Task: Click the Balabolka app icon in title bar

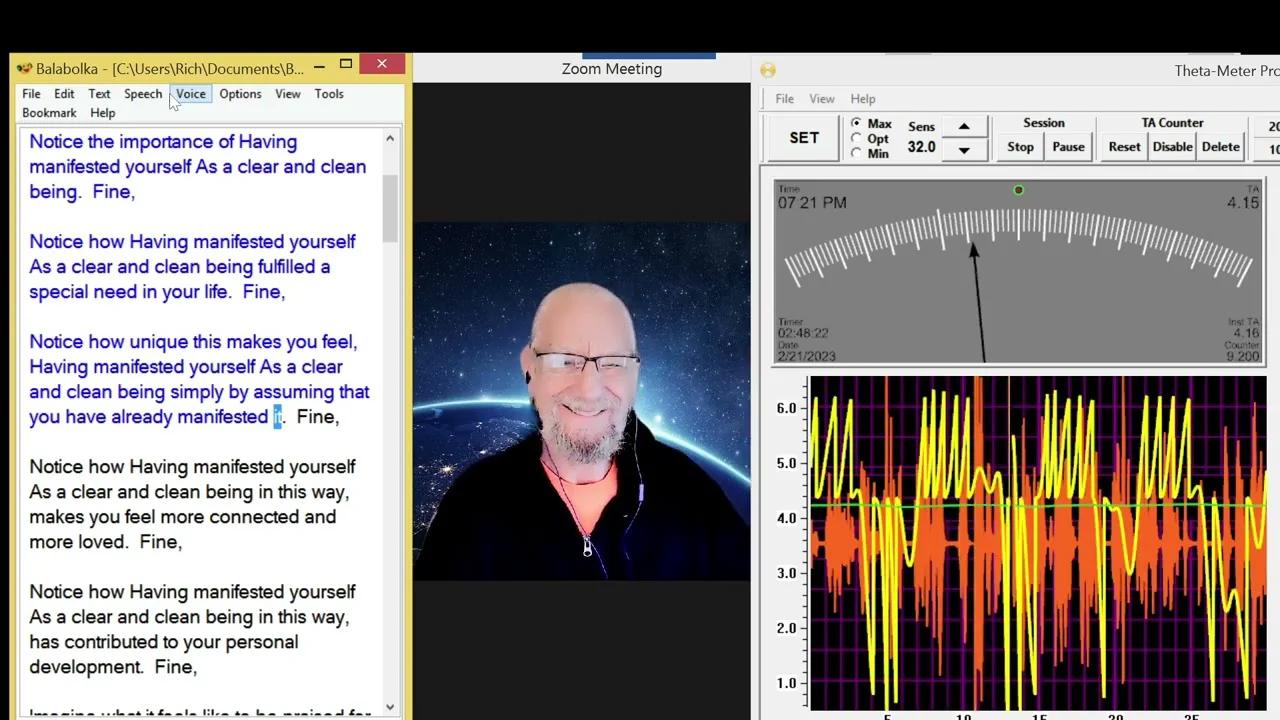Action: [24, 69]
